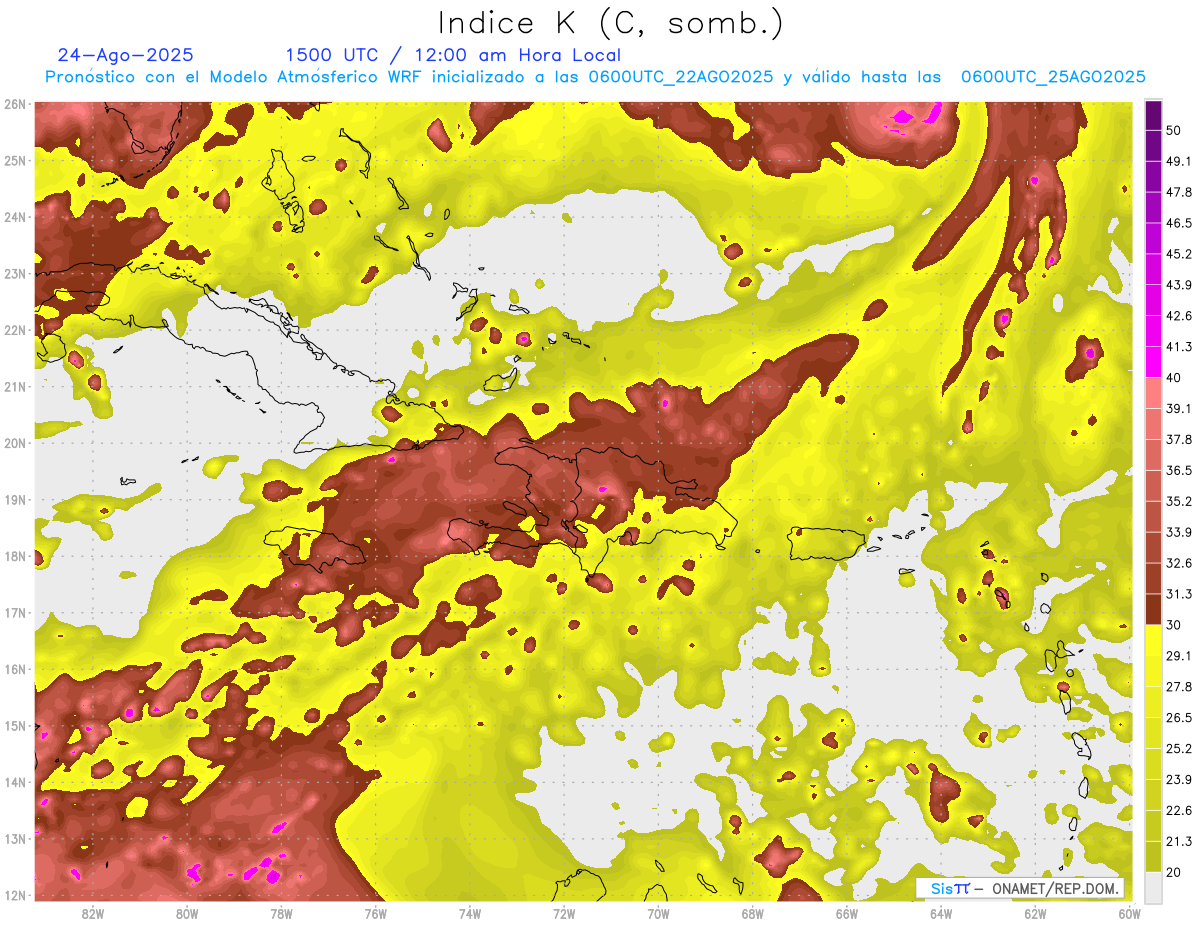Screen dimensions: 1200x927
Task: Select the date label "24-Ago-2025"
Action: [x=126, y=55]
